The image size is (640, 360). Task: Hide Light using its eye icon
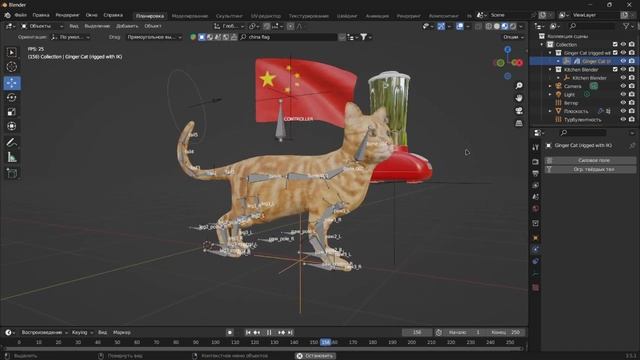[623, 94]
